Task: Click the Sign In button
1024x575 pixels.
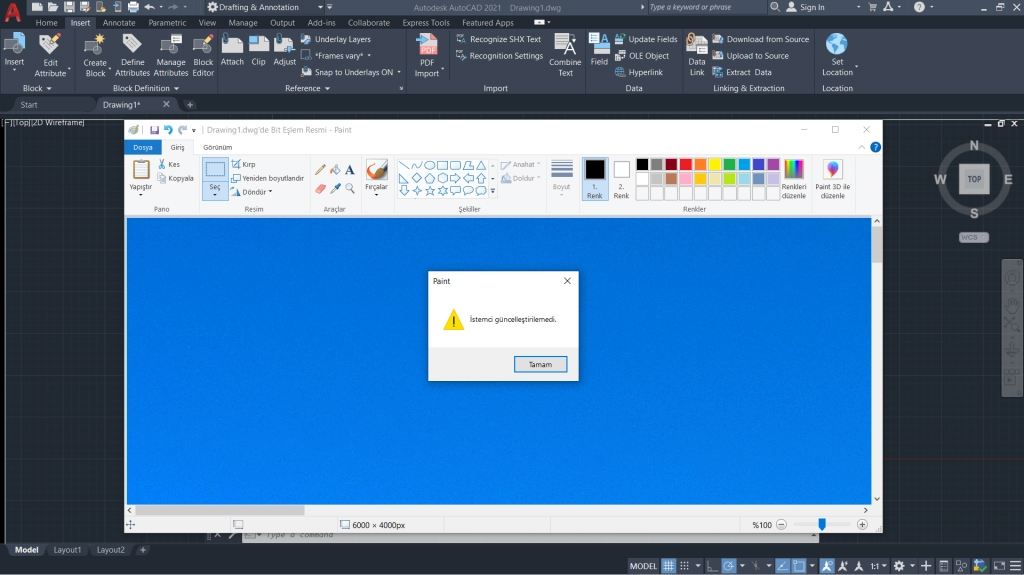Action: 805,7
